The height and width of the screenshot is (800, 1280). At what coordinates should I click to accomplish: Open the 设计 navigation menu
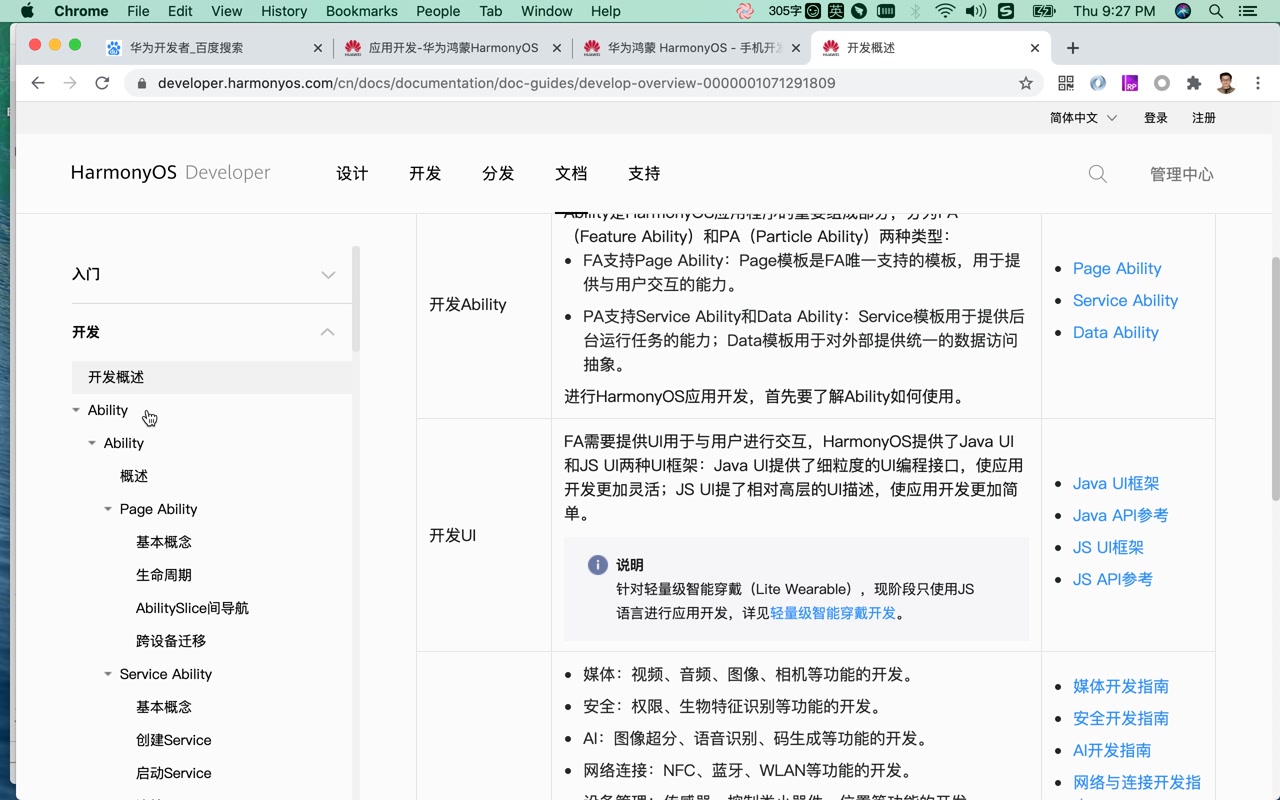tap(352, 174)
